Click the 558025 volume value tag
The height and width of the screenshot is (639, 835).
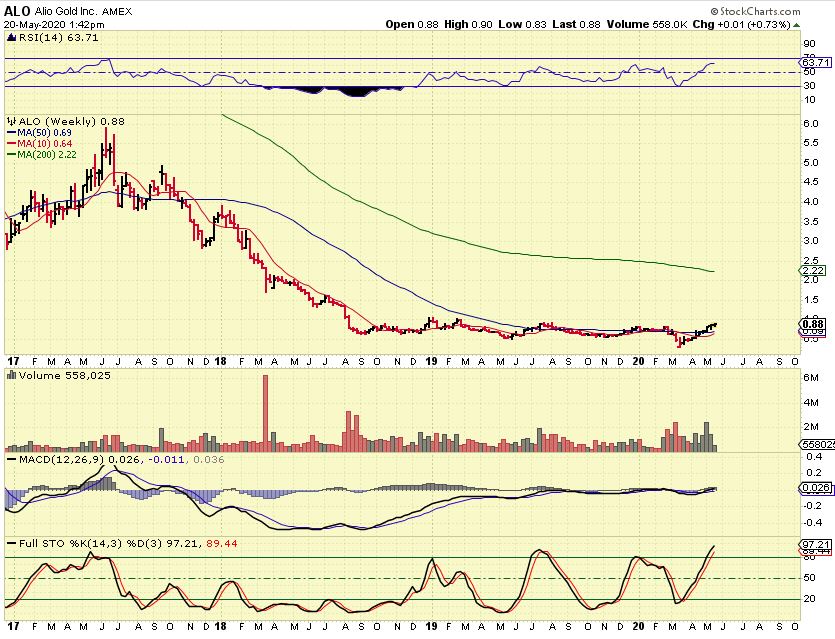[817, 444]
